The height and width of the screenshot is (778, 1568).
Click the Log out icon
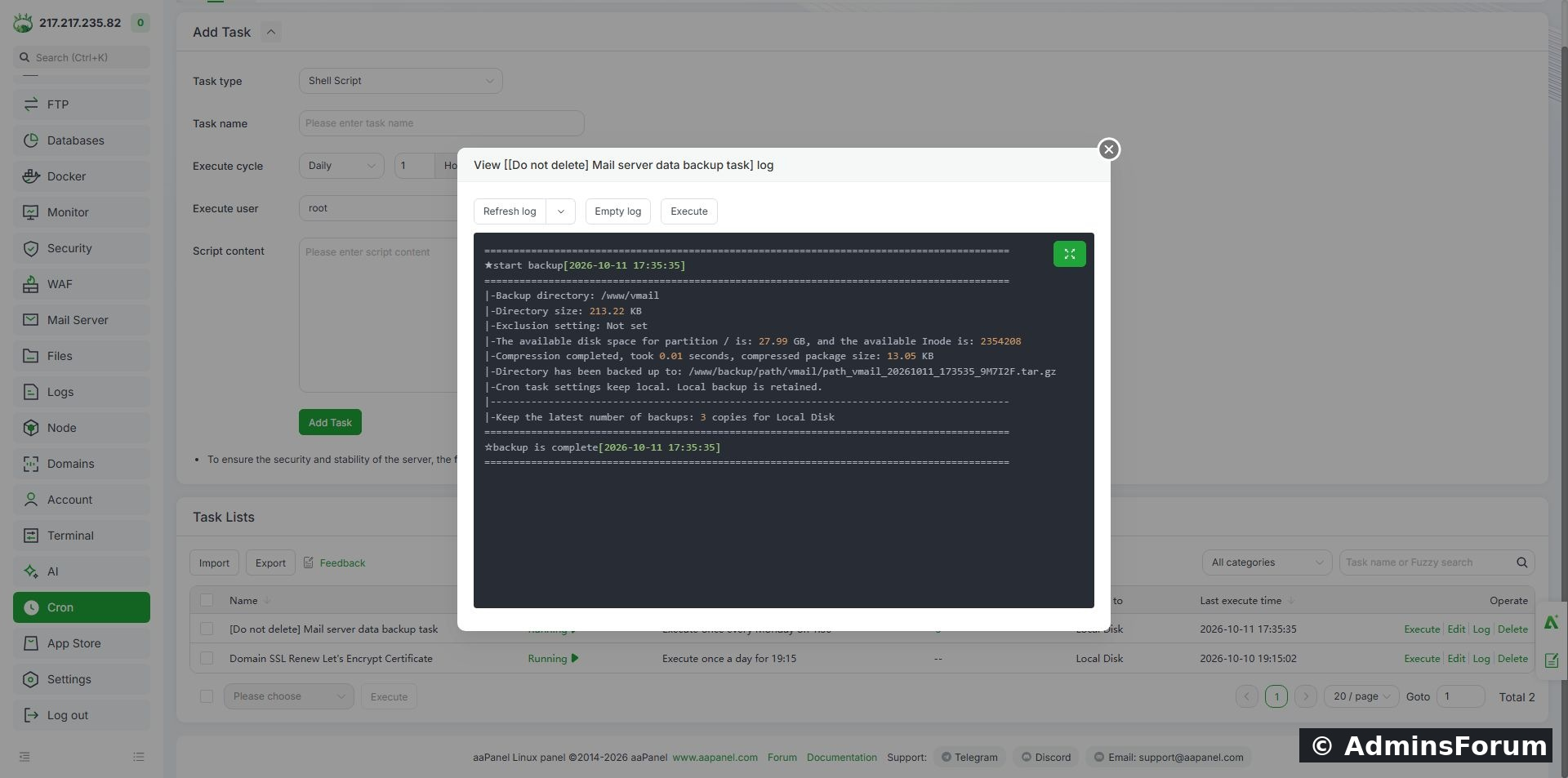tap(31, 715)
